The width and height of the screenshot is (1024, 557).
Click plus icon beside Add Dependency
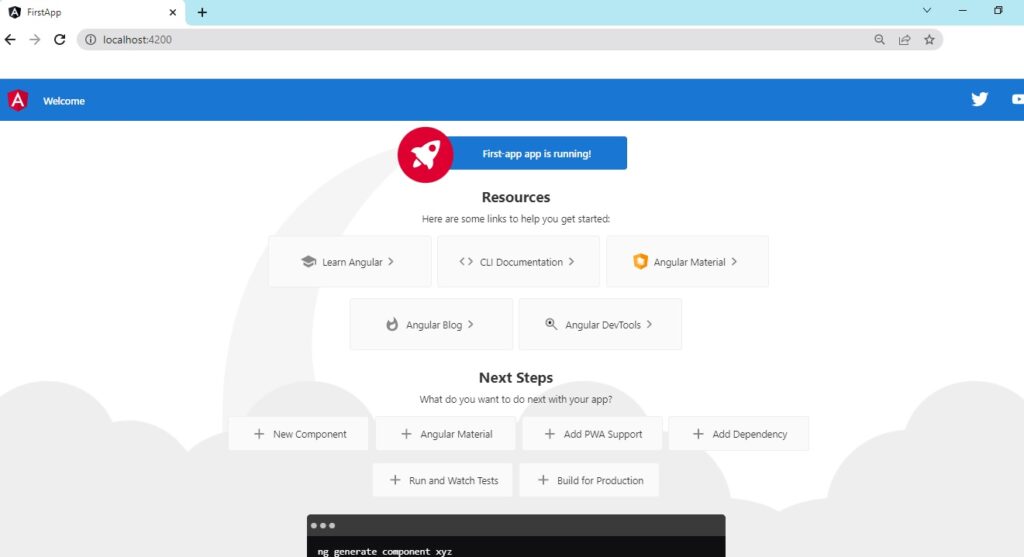(x=698, y=434)
